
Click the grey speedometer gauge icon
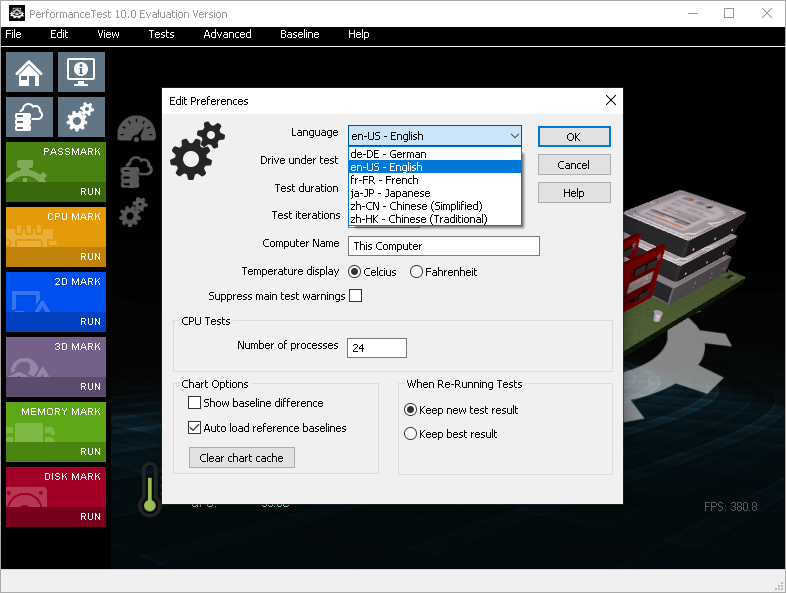point(136,129)
